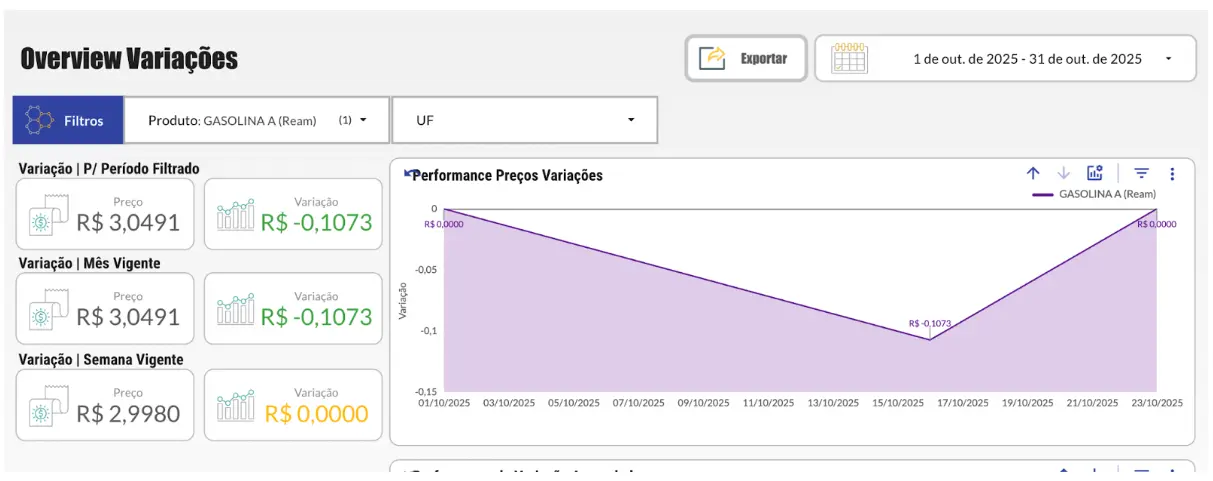Click the R$ -0,1073 data point on chart
The height and width of the screenshot is (481, 1213).
point(930,340)
